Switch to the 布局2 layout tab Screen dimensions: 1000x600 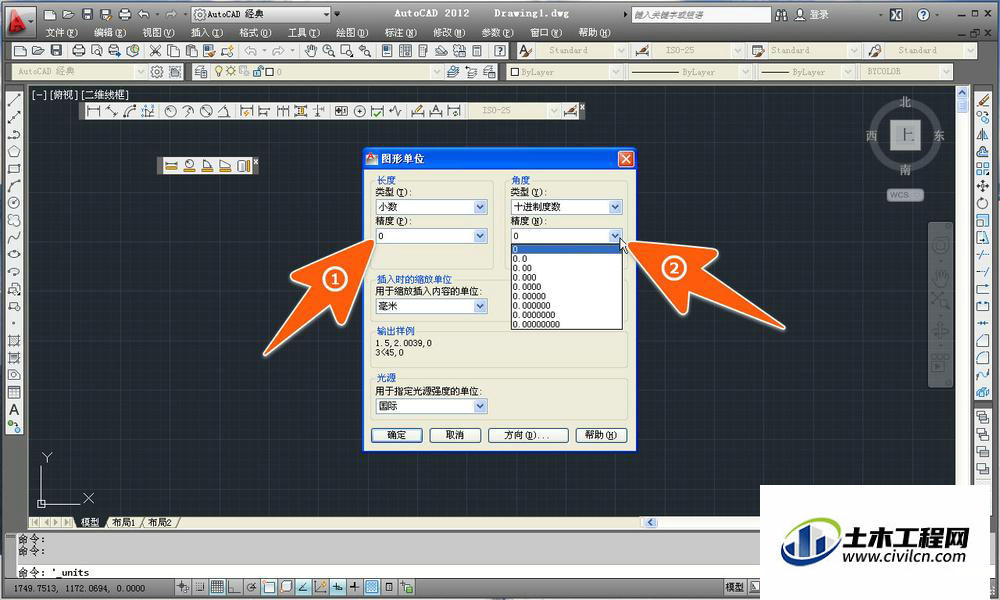click(159, 522)
